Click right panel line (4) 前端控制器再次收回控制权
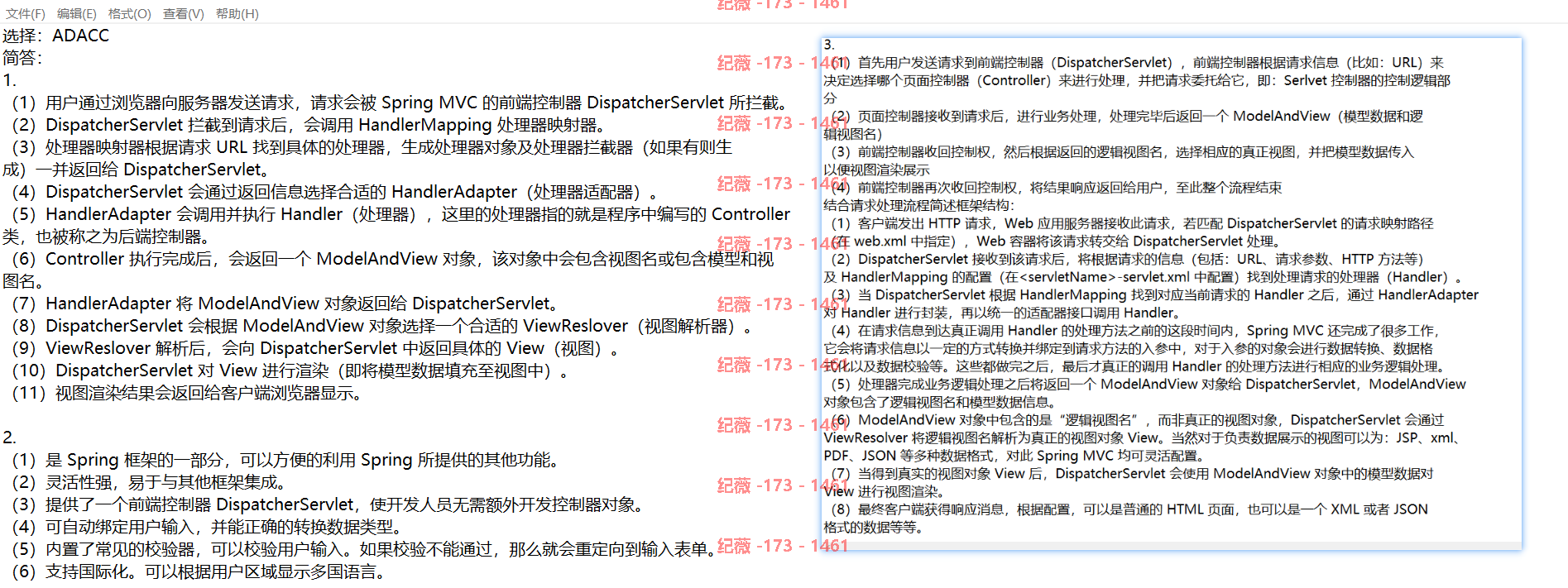This screenshot has width=1568, height=588. (1057, 188)
